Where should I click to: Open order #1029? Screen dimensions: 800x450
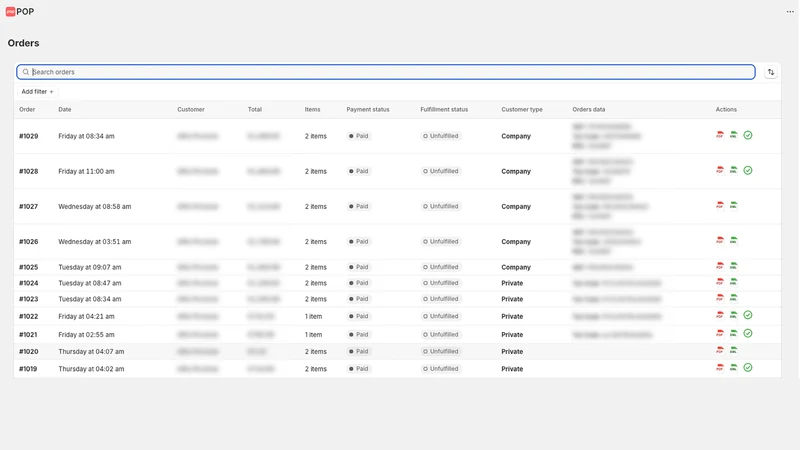click(29, 136)
